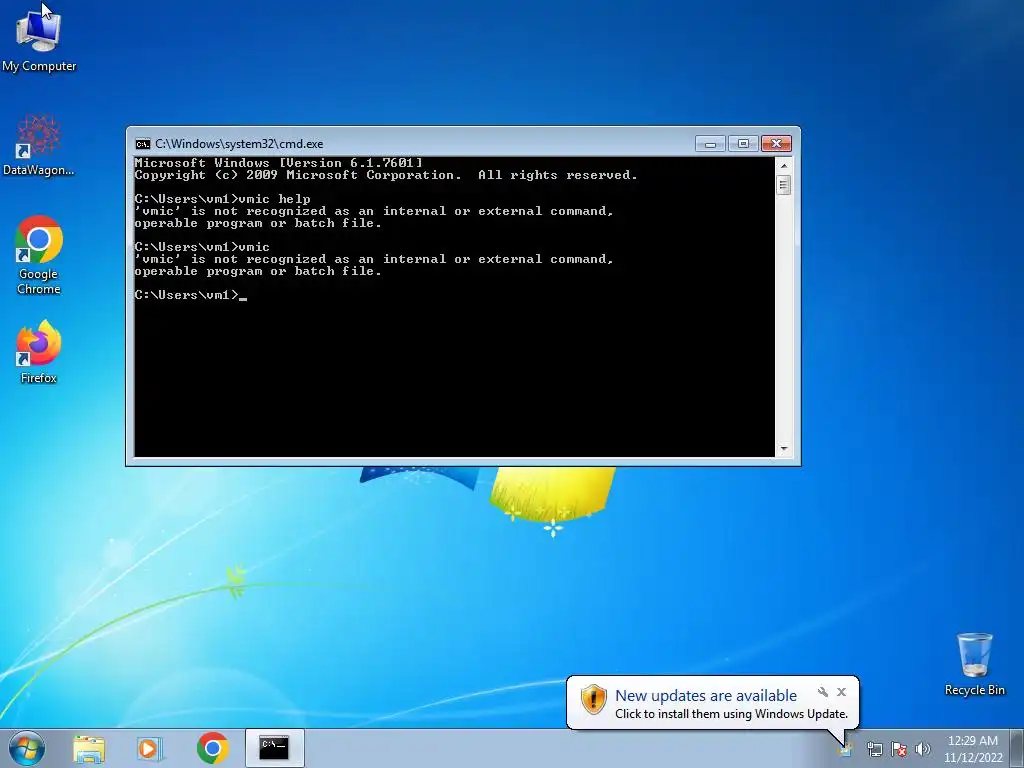Viewport: 1024px width, 768px height.
Task: Click the console scrollbar down arrow
Action: pos(784,449)
